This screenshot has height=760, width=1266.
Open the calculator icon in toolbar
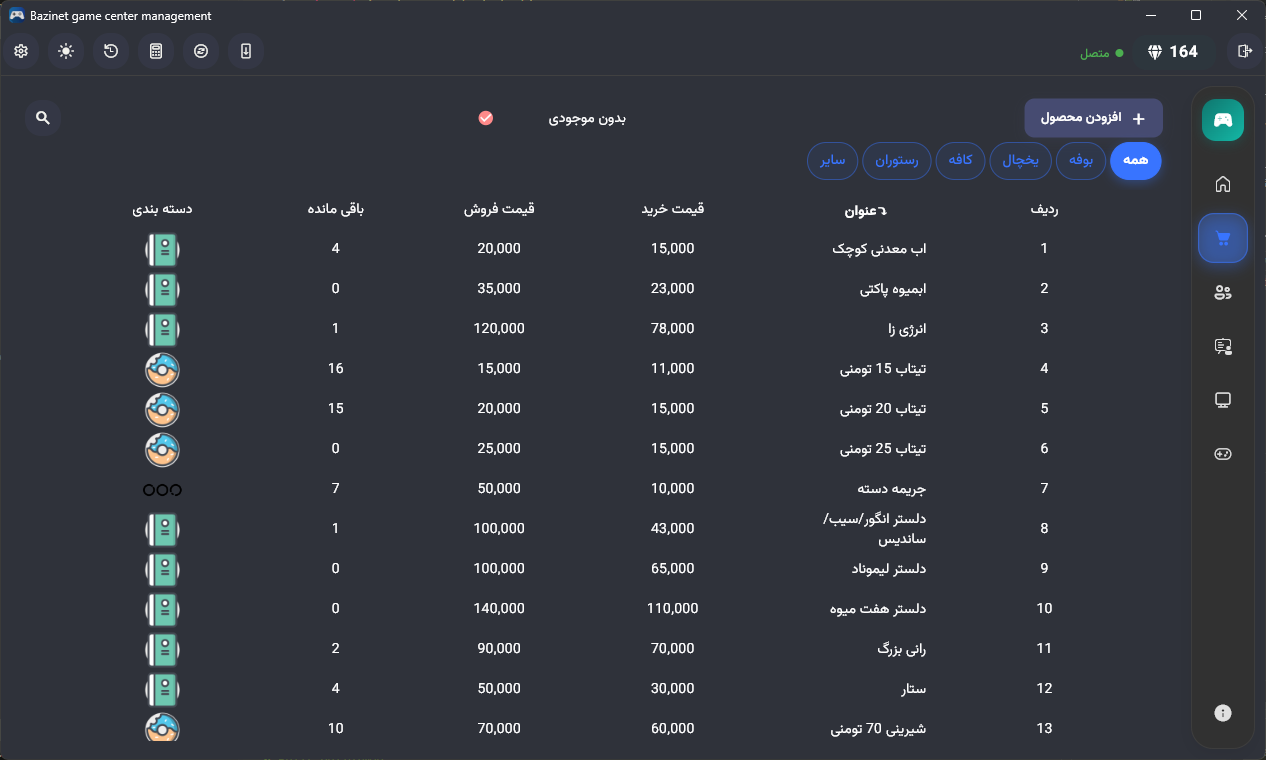(156, 51)
